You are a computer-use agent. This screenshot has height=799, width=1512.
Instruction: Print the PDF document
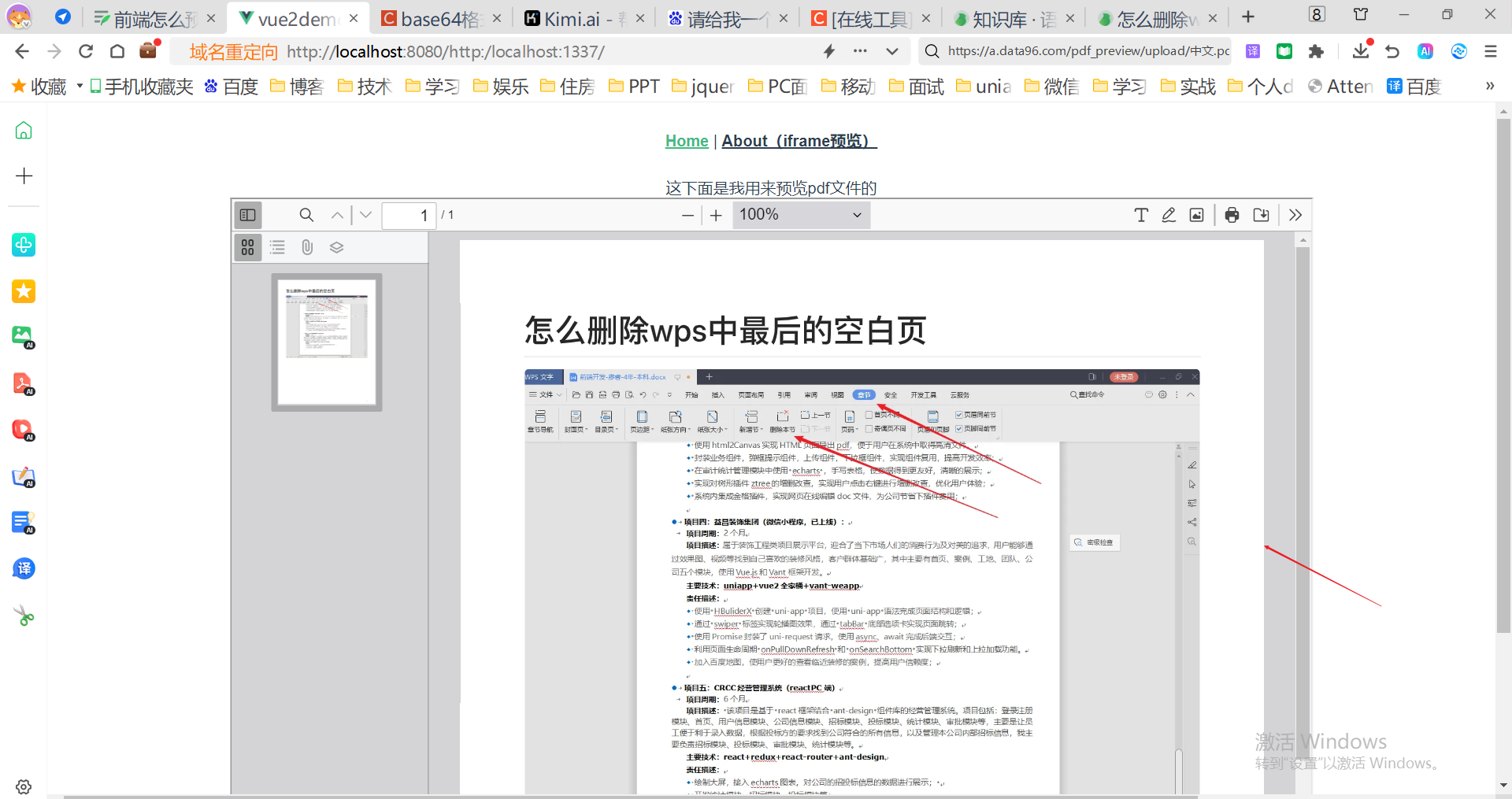click(1232, 215)
